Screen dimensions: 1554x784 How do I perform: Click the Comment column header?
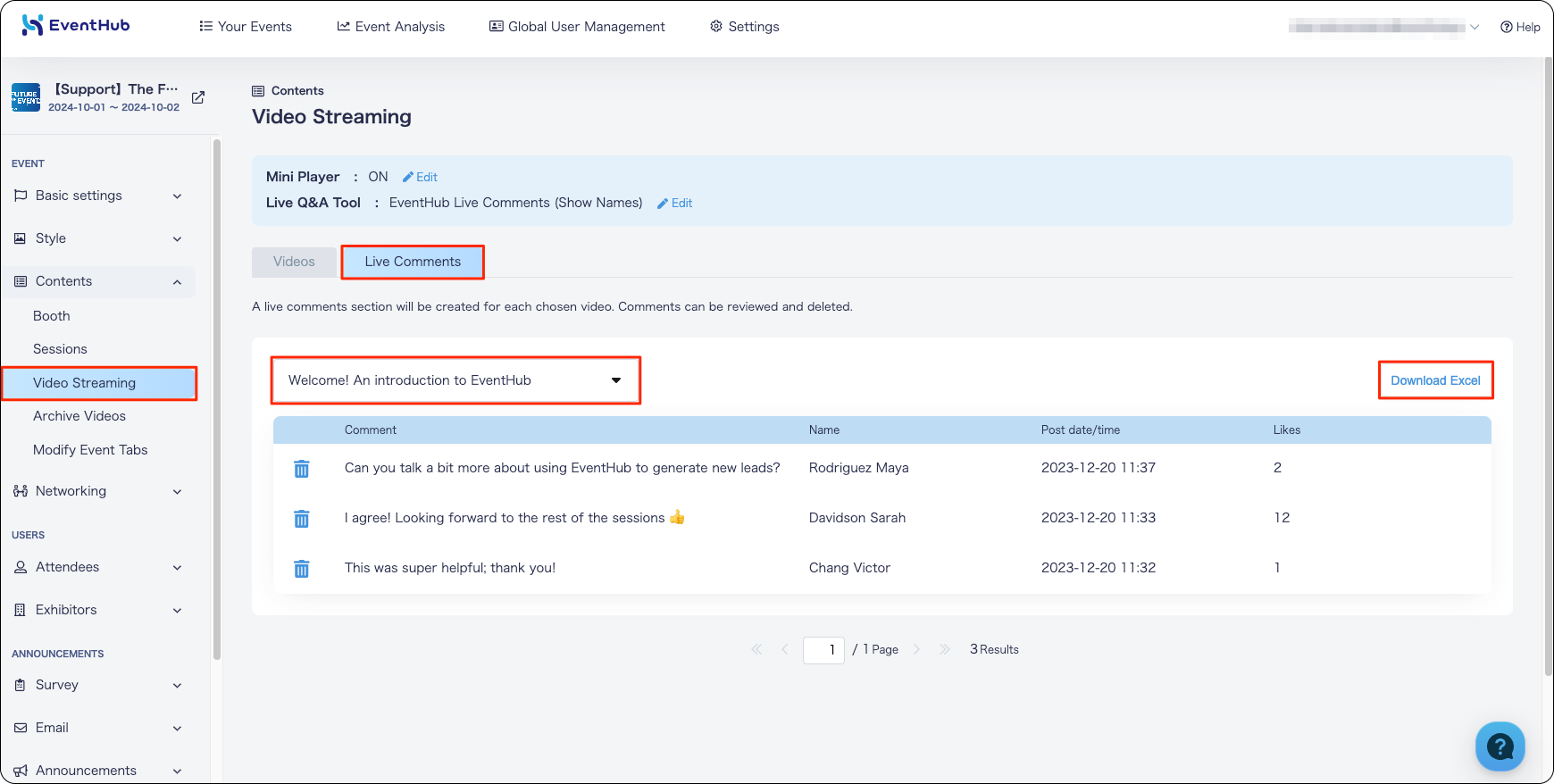pos(371,430)
